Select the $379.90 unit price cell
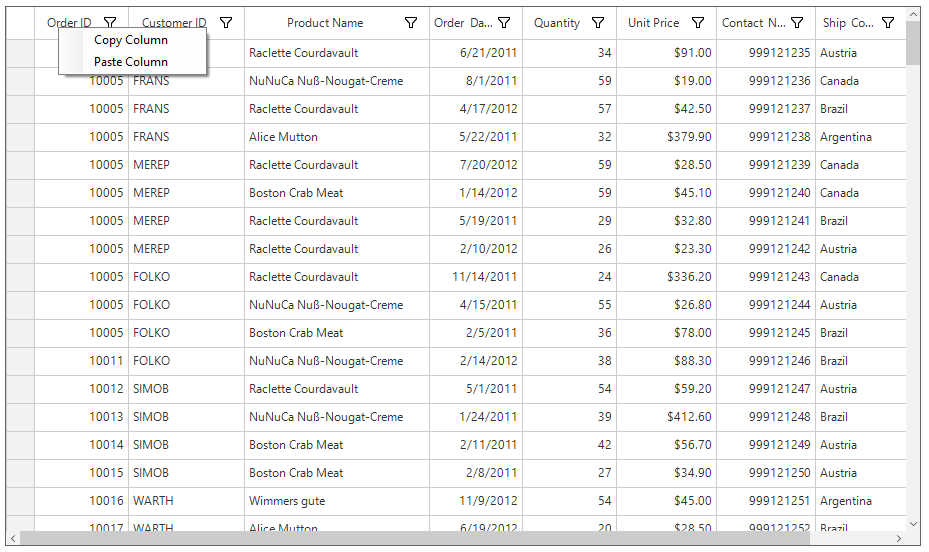This screenshot has height=552, width=929. 666,137
